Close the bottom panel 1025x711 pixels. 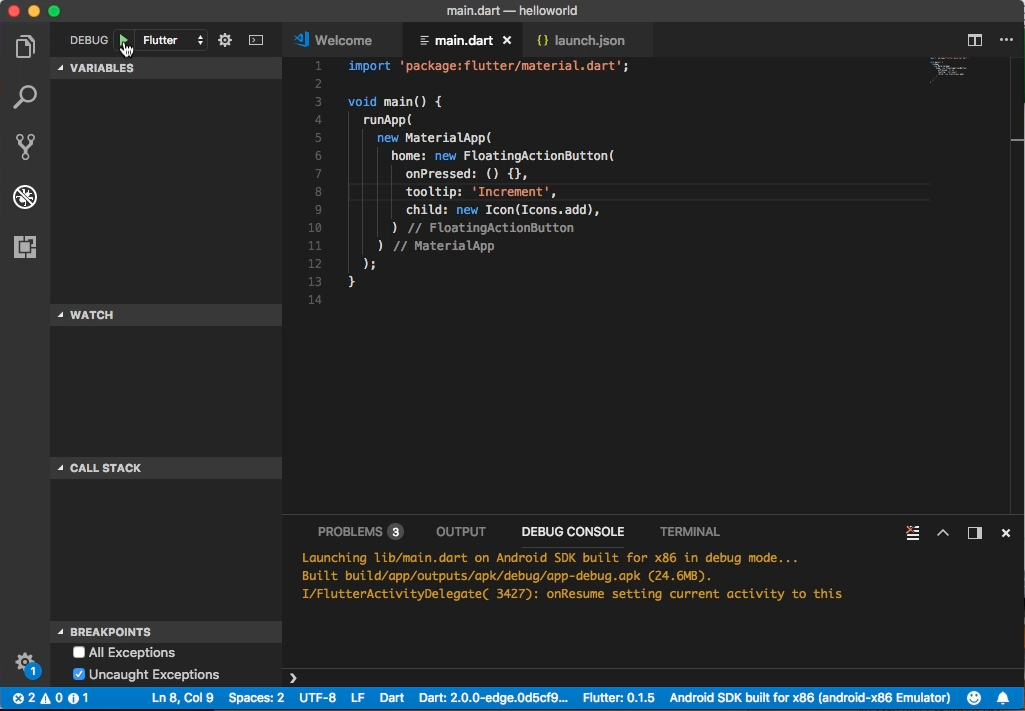[1006, 533]
